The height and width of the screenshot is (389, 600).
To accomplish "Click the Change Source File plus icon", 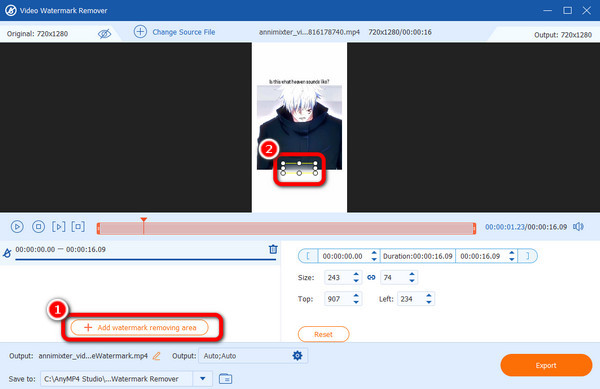I will coord(140,32).
